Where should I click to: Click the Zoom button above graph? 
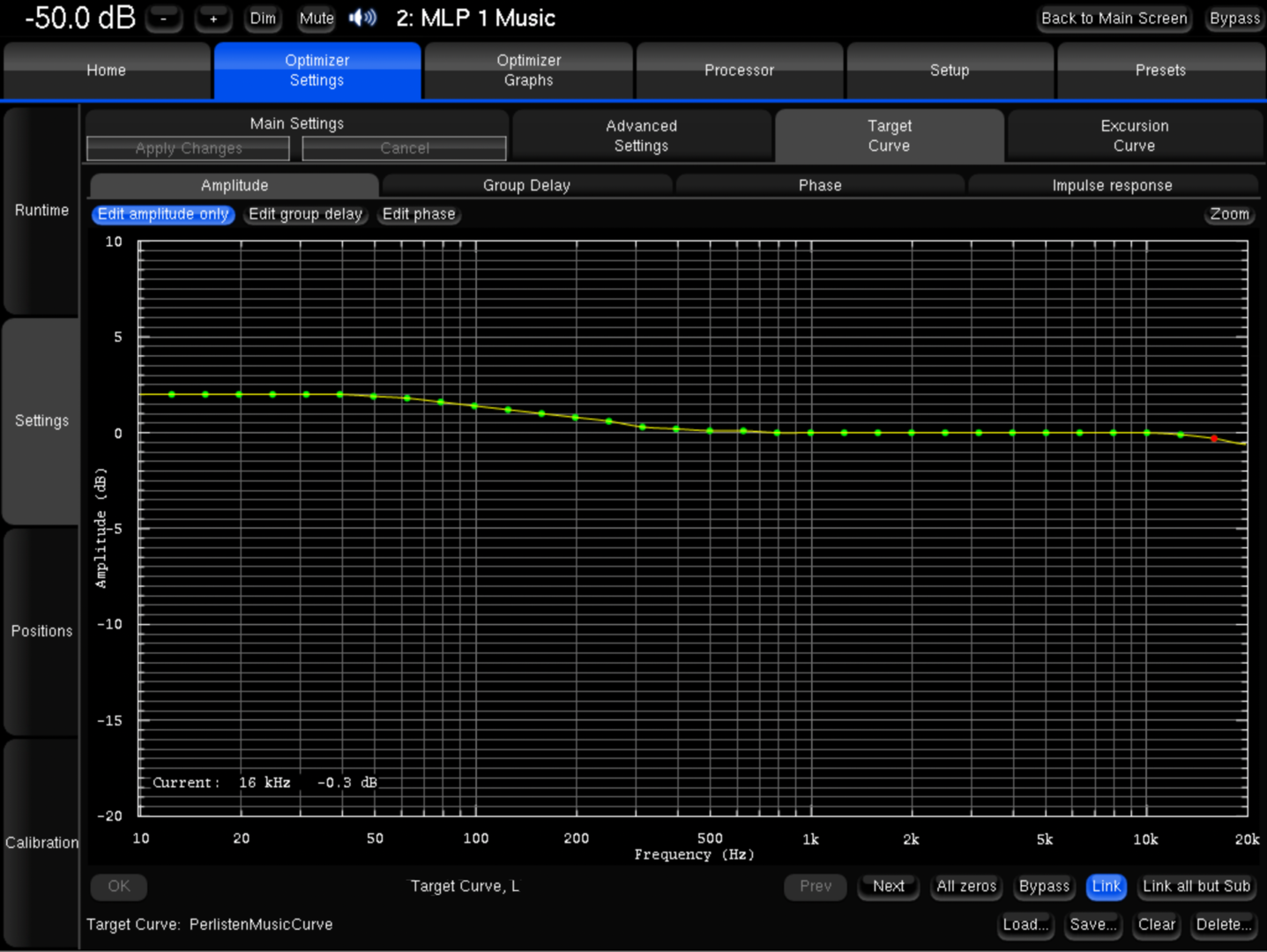tap(1229, 214)
